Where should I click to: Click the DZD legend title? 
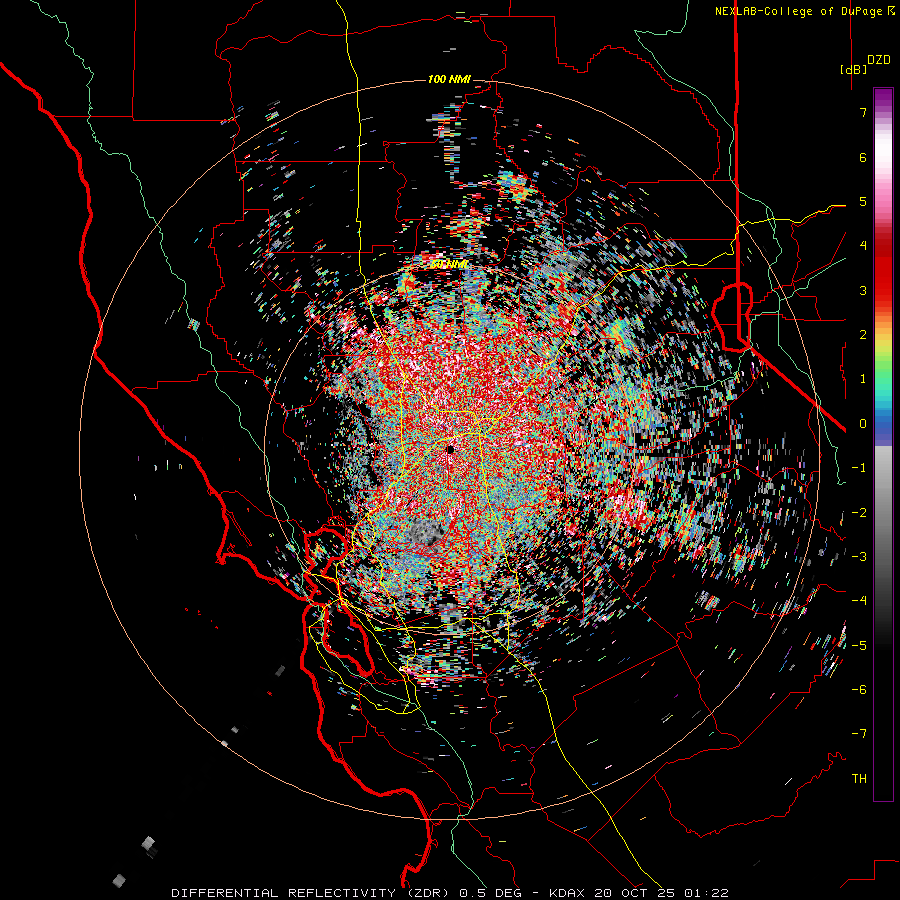[x=879, y=60]
